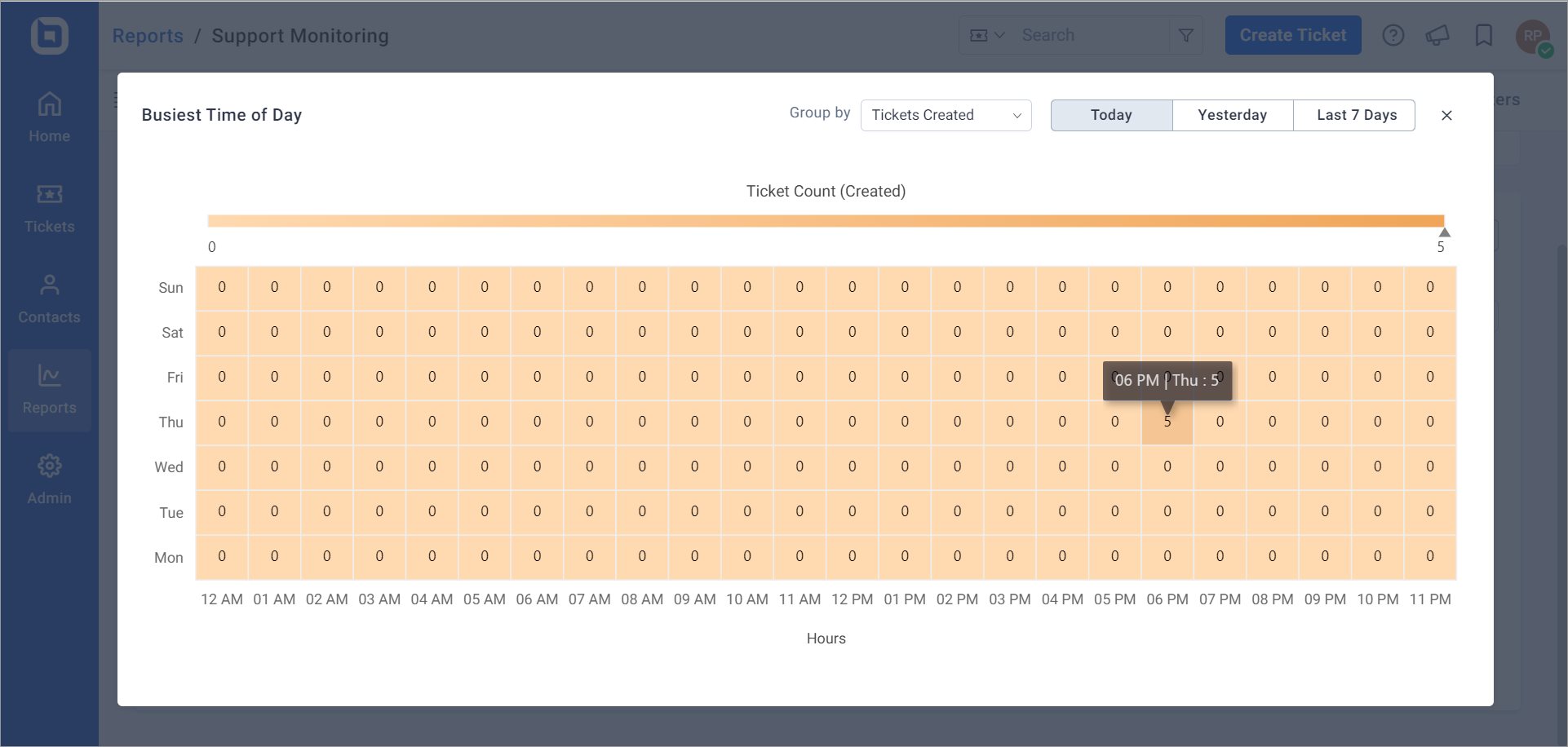Open the search type ticket dropdown
The height and width of the screenshot is (747, 1568).
[987, 35]
